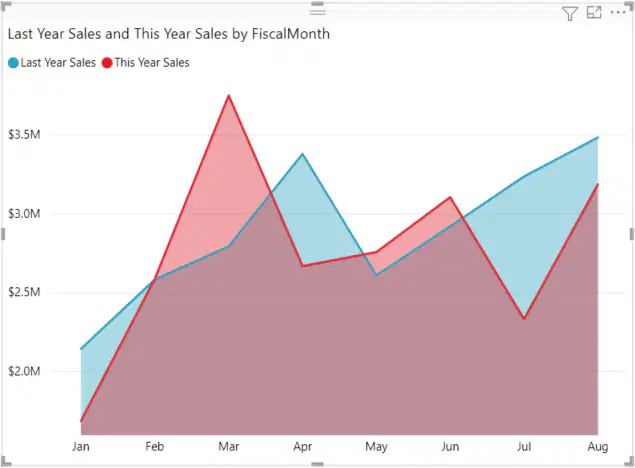Click the right-middle resize handle
The image size is (635, 468).
(631, 234)
